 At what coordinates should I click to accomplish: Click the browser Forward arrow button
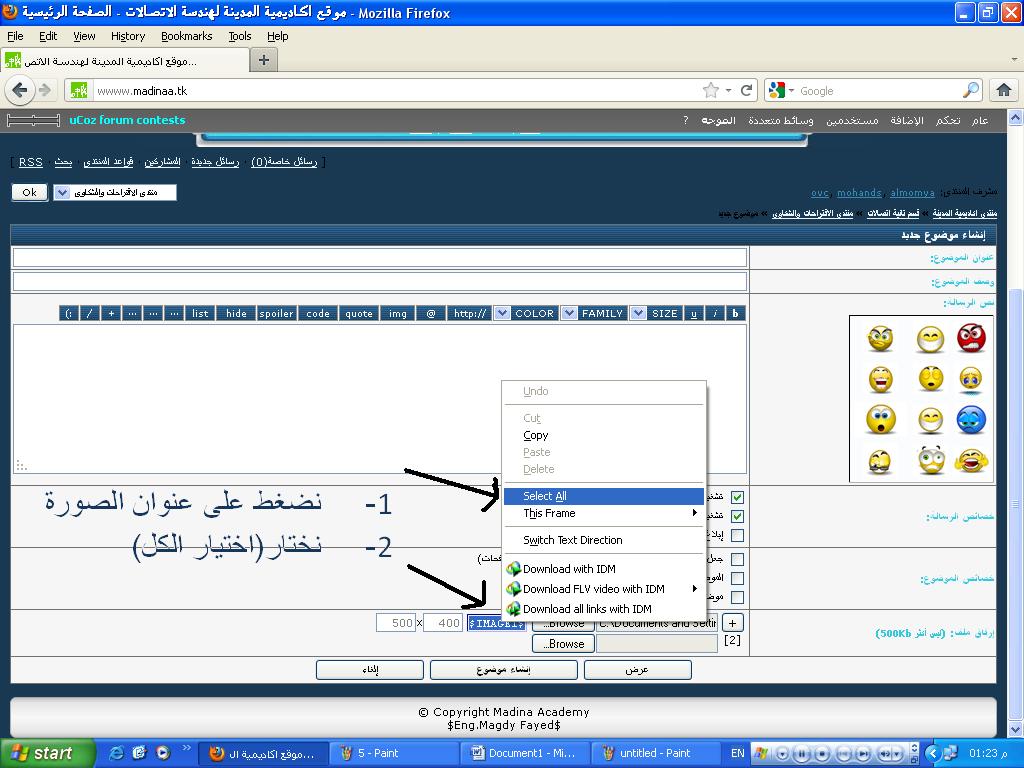[x=44, y=90]
